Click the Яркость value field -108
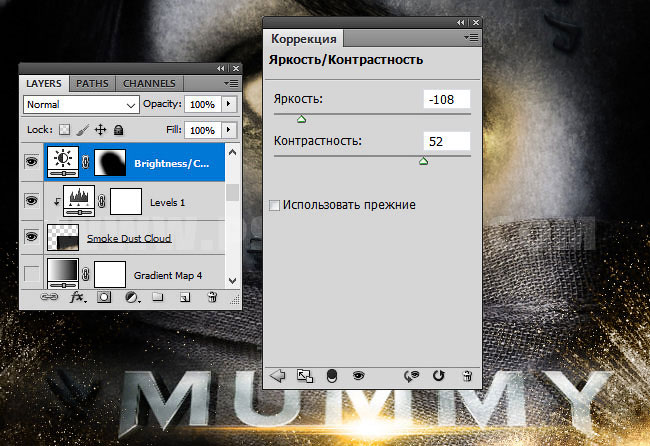The image size is (650, 446). point(447,99)
